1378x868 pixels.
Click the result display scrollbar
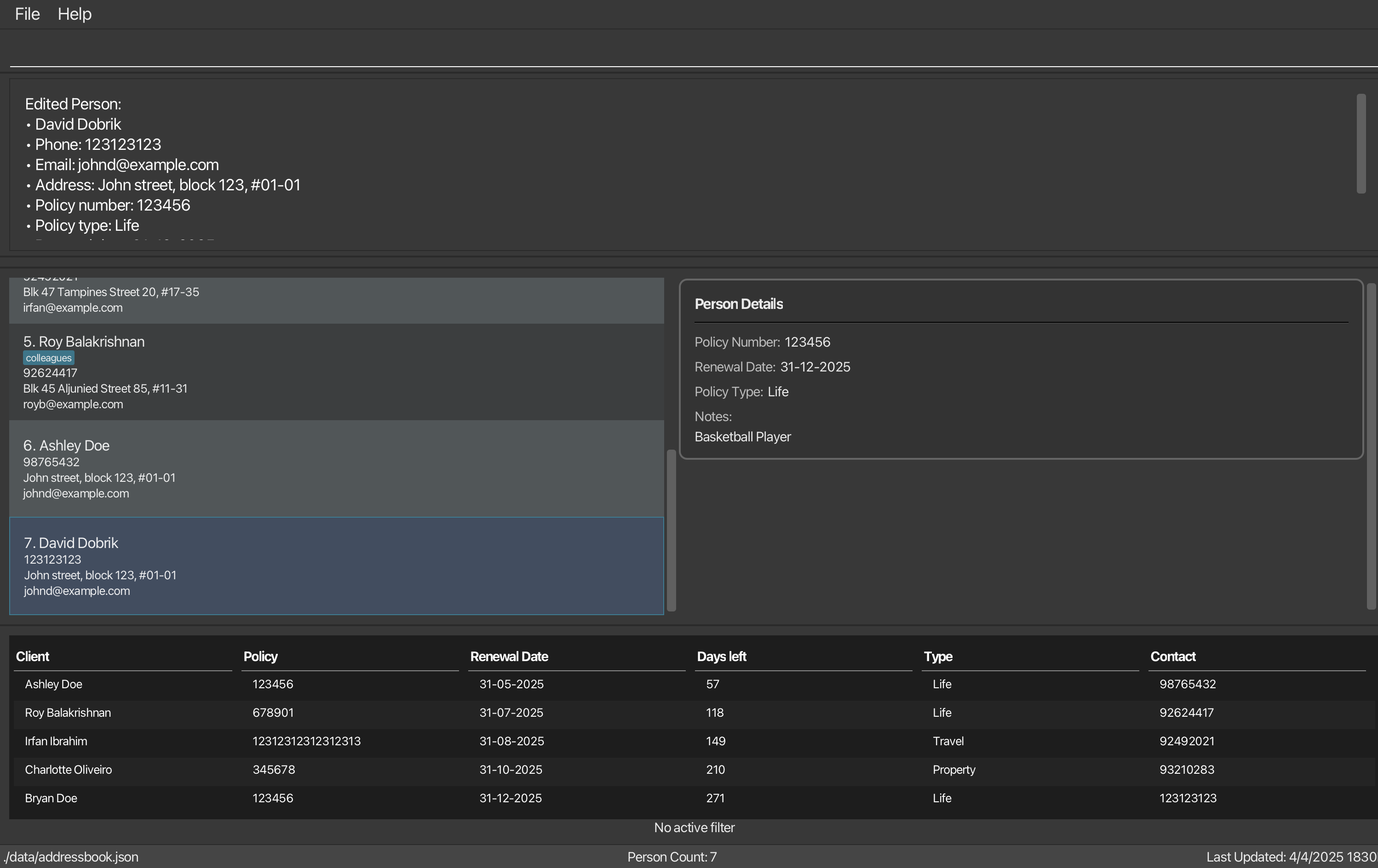1361,144
